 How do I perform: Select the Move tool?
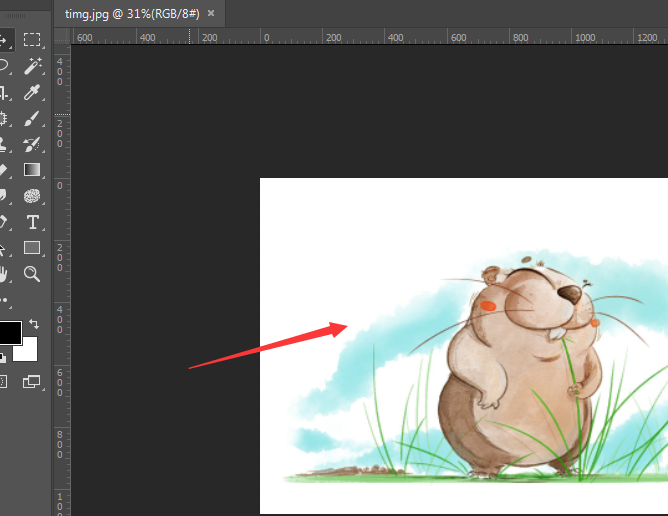coord(4,40)
